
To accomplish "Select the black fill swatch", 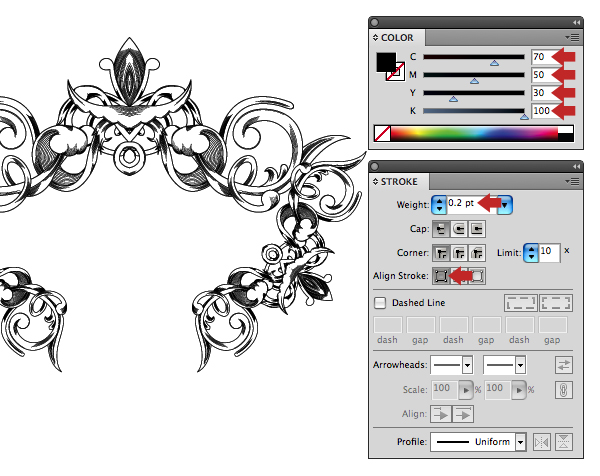I will coord(386,62).
